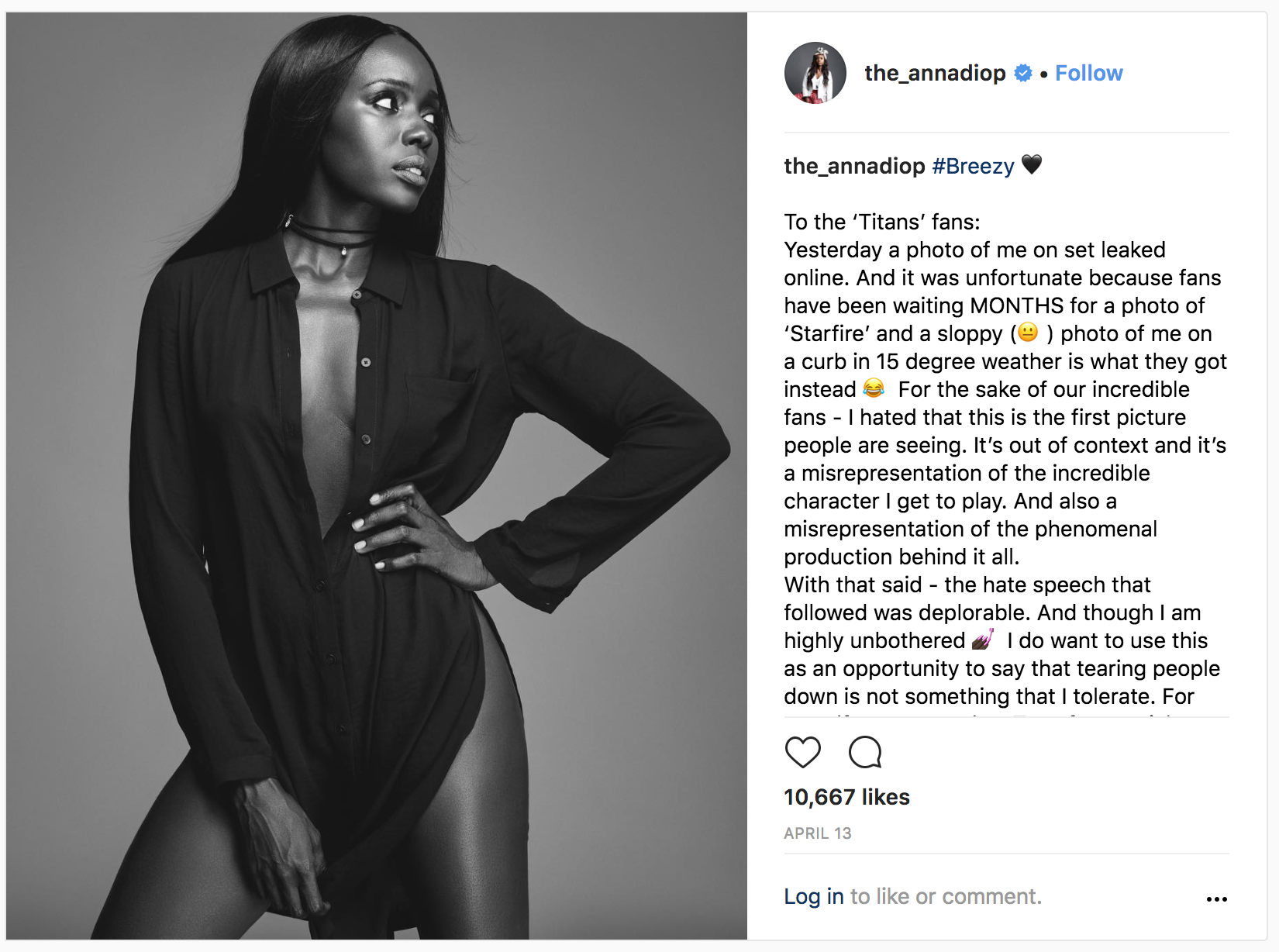Open the_annadiop username in the header
1279x952 pixels.
coord(935,73)
